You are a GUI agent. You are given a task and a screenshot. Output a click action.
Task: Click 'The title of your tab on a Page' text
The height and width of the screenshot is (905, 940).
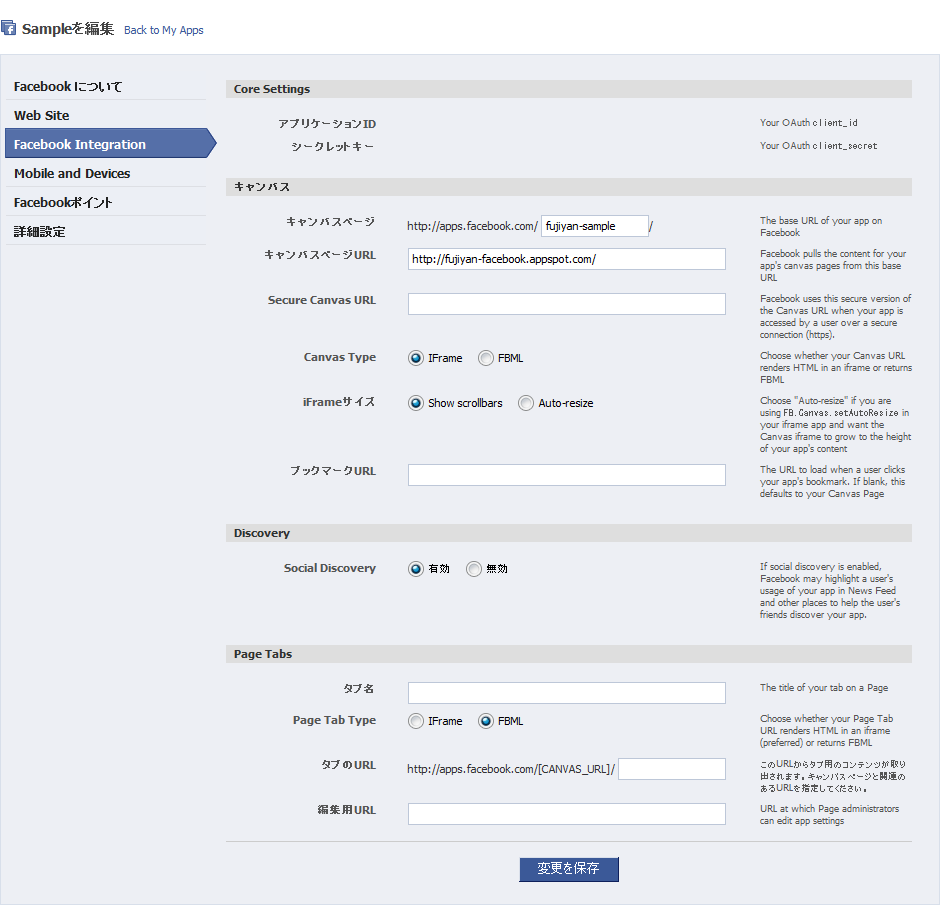coord(824,688)
